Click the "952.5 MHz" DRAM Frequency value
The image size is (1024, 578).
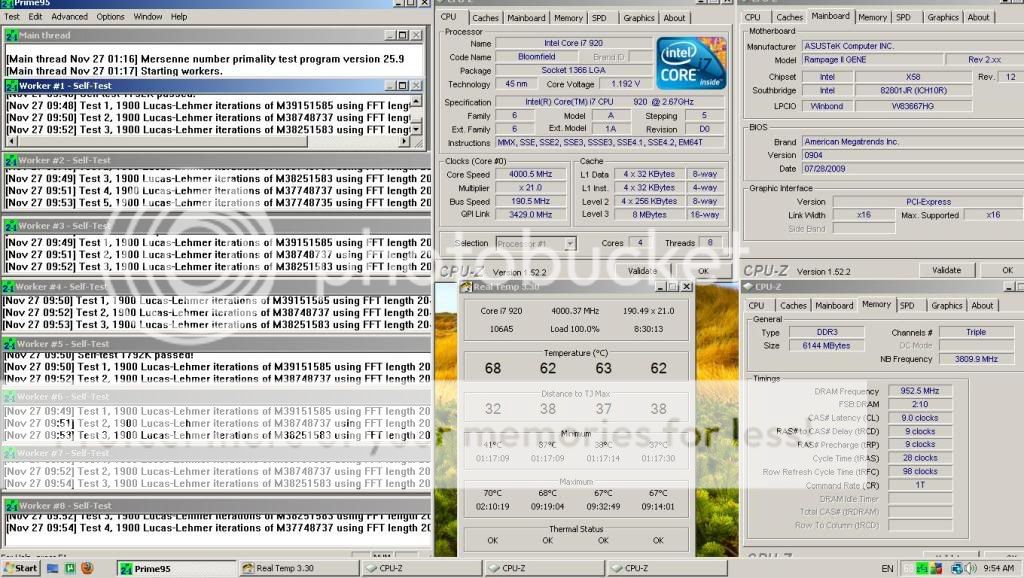coord(920,391)
